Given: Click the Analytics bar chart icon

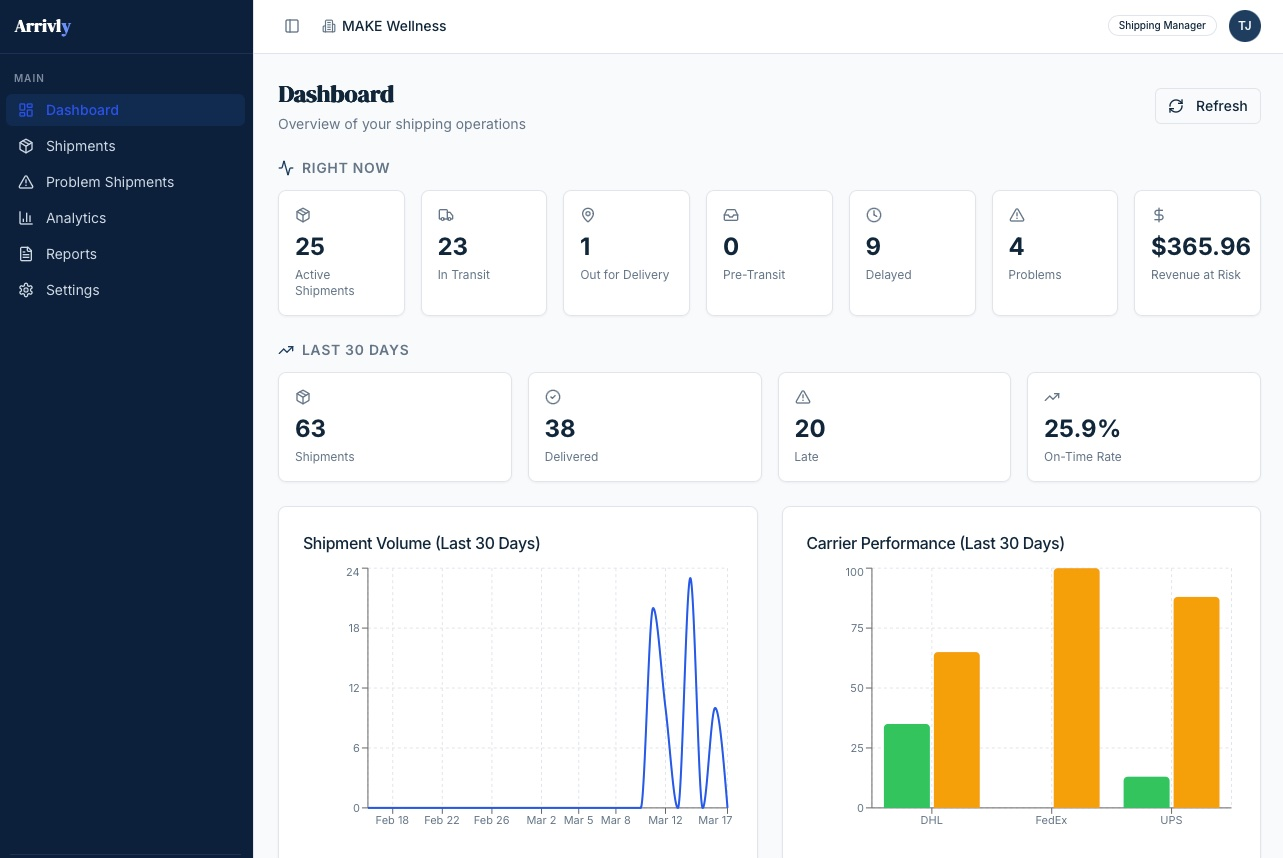Looking at the screenshot, I should [26, 218].
